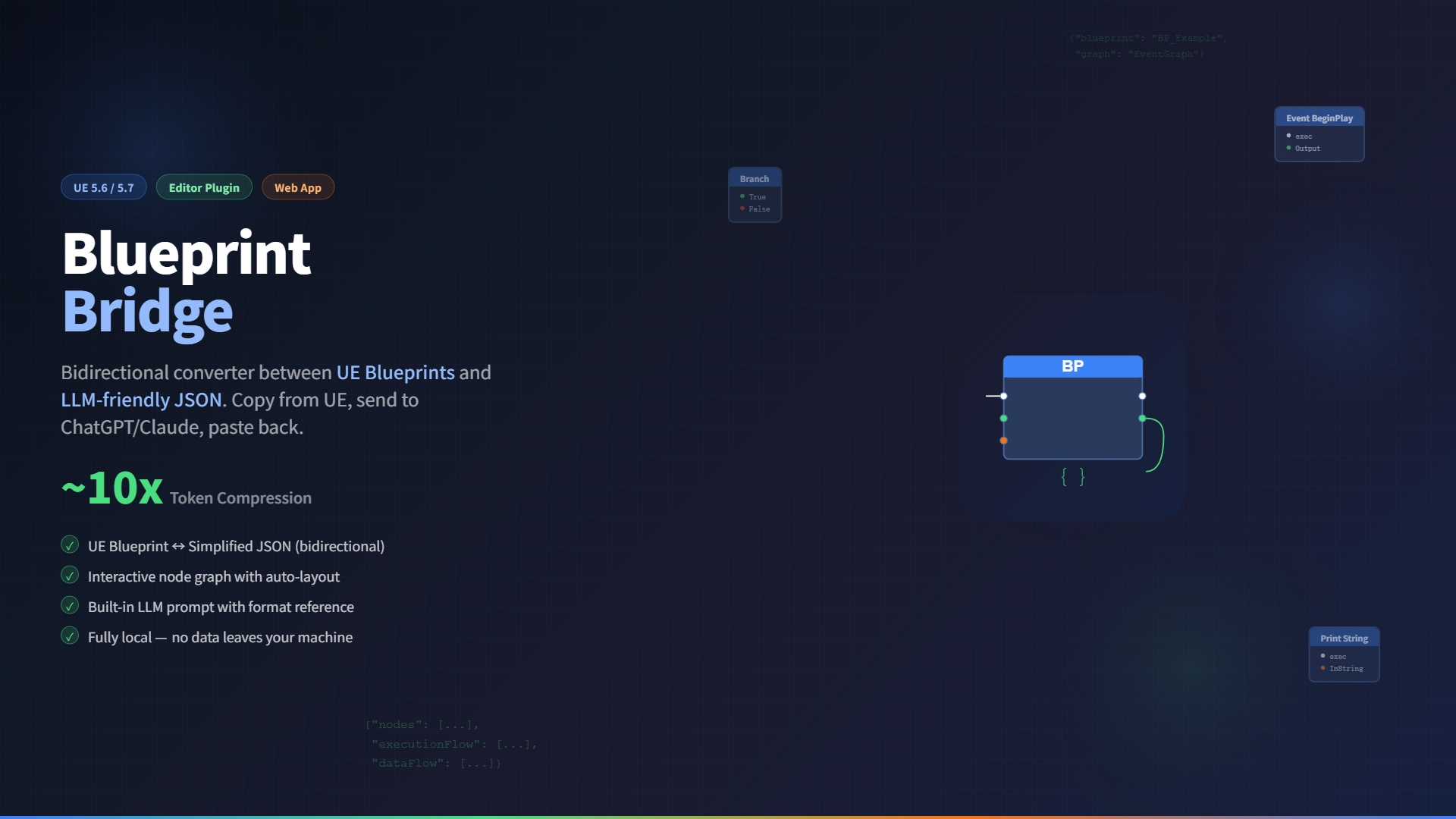Image resolution: width=1456 pixels, height=819 pixels.
Task: Click checkmark icon beside UE Blueprint Simplified JSON
Action: [70, 545]
